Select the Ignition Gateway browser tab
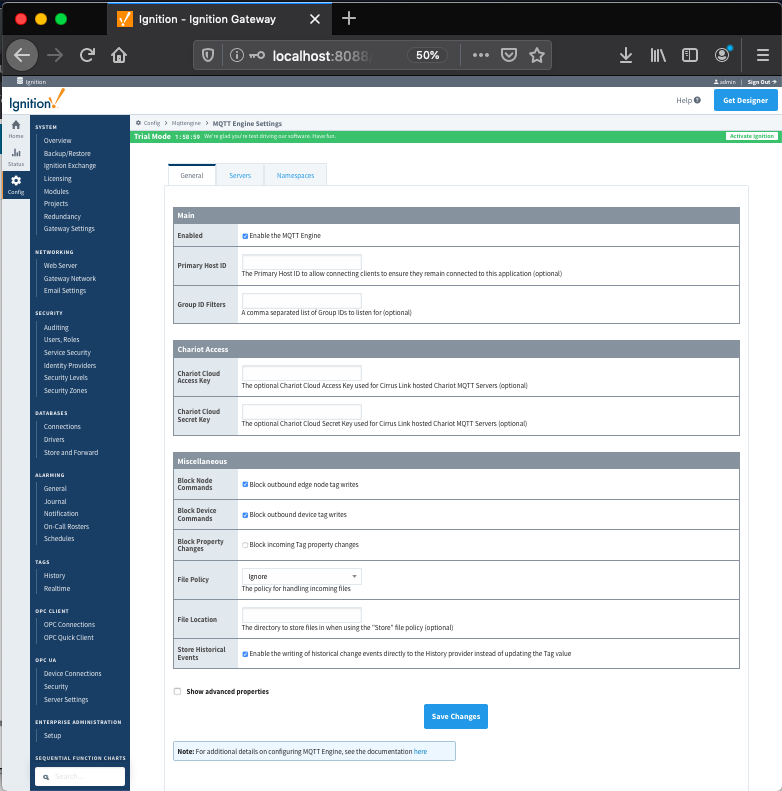This screenshot has height=791, width=782. coord(219,19)
